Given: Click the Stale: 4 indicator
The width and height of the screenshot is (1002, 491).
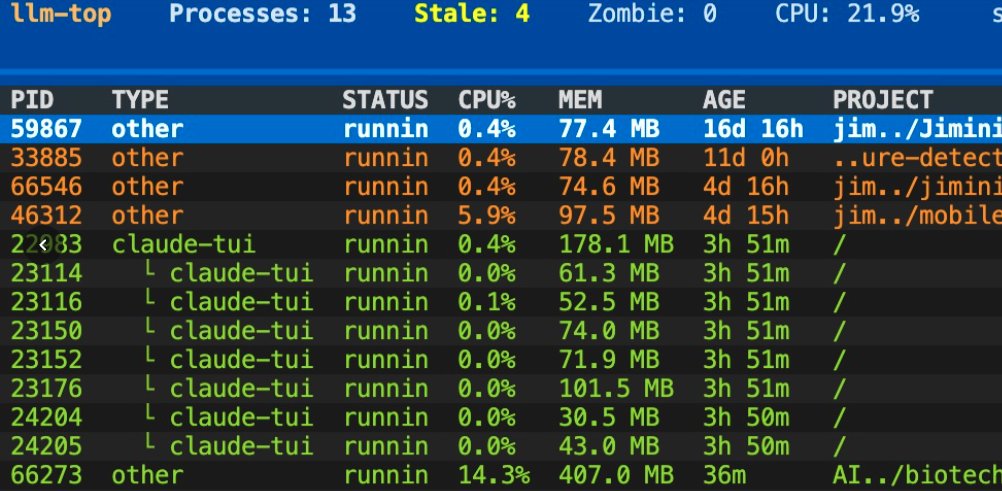Looking at the screenshot, I should [x=472, y=13].
